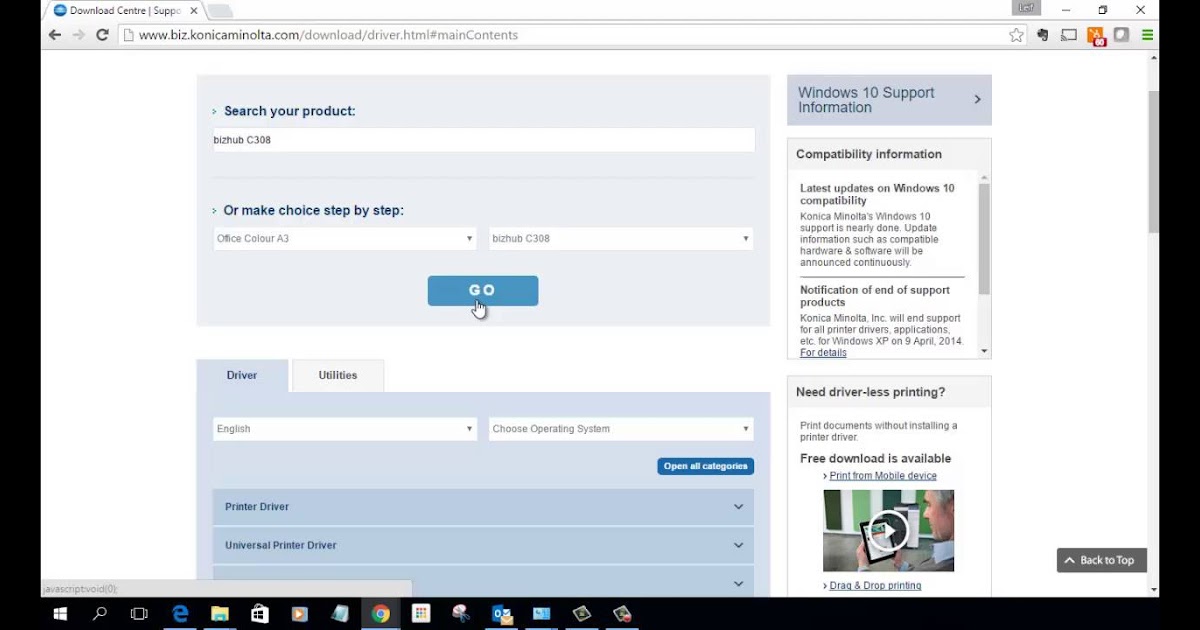Click the Universal Printer Driver row label

point(281,546)
